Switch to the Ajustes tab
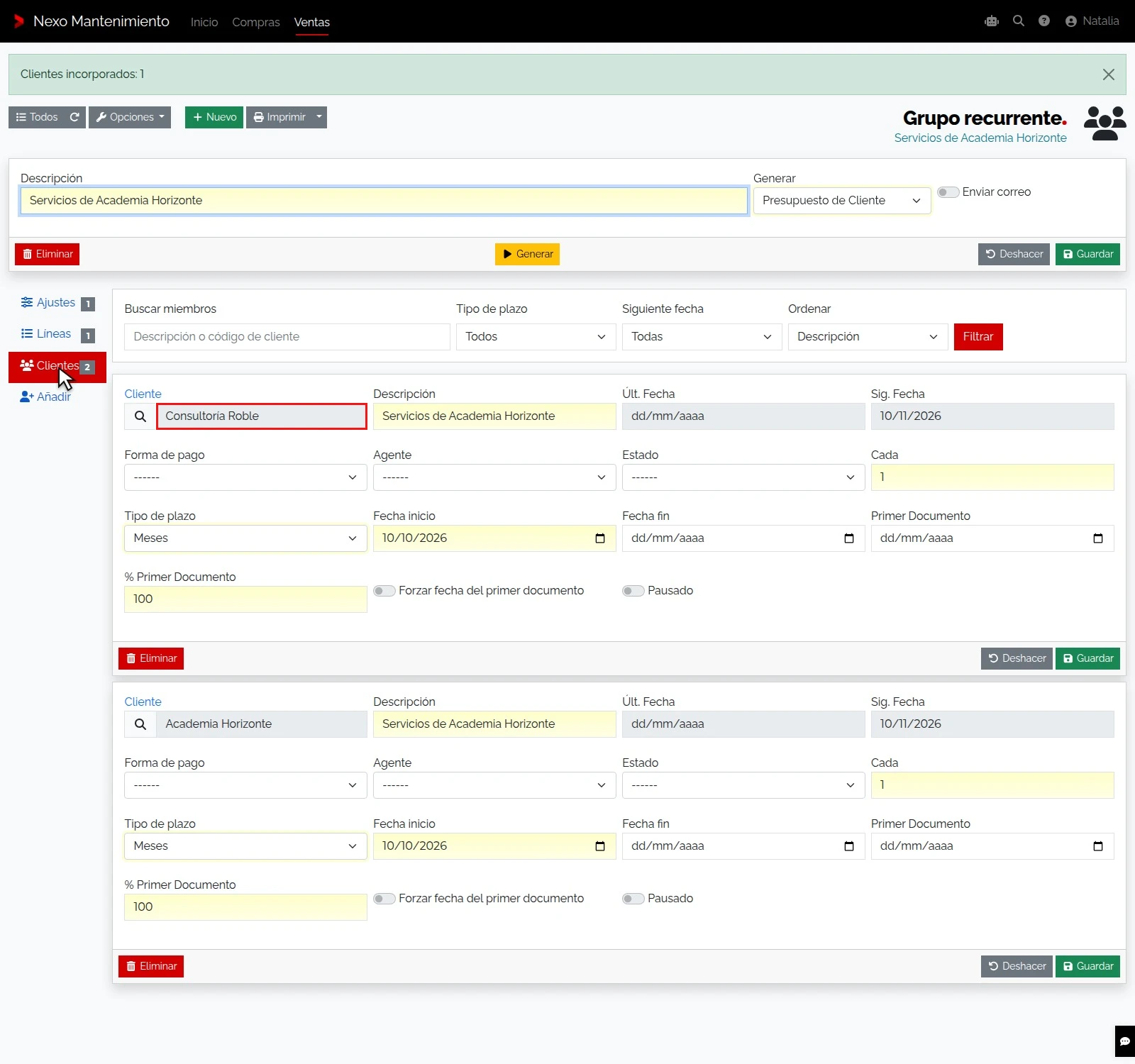 click(x=57, y=303)
